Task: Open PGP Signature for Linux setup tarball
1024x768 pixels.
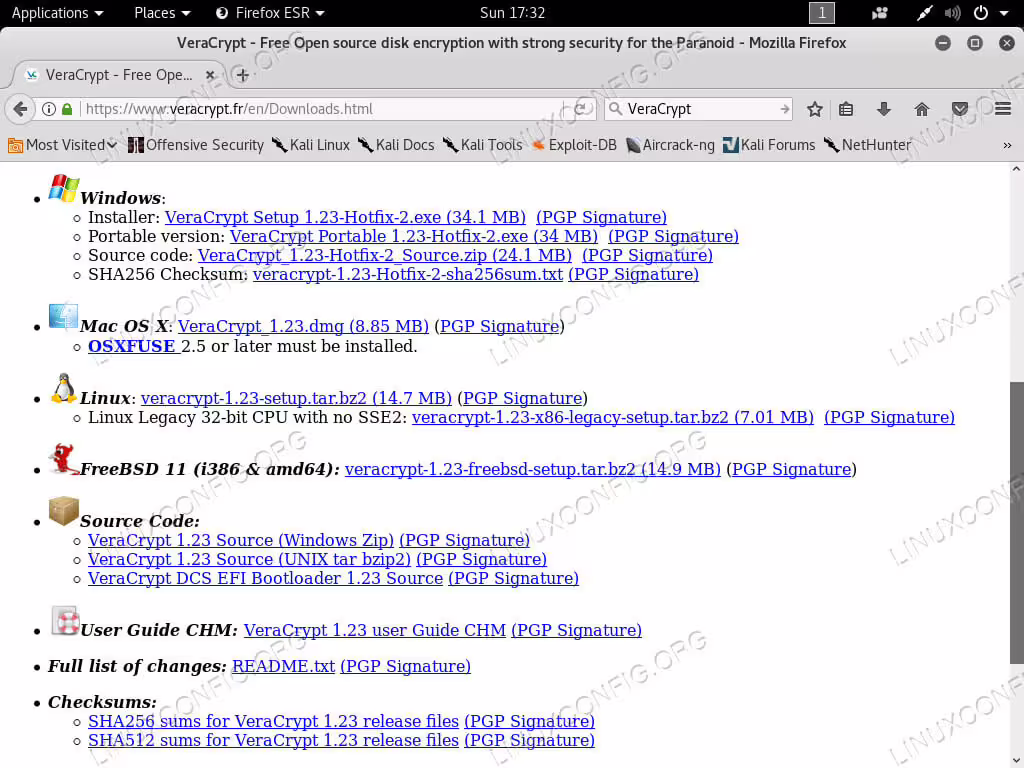Action: tap(522, 398)
